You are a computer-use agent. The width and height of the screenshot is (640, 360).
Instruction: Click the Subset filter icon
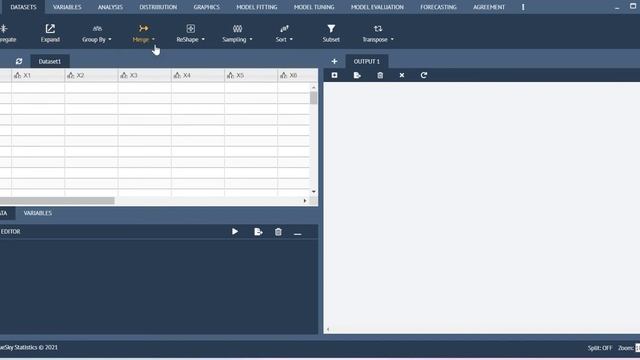click(x=331, y=29)
